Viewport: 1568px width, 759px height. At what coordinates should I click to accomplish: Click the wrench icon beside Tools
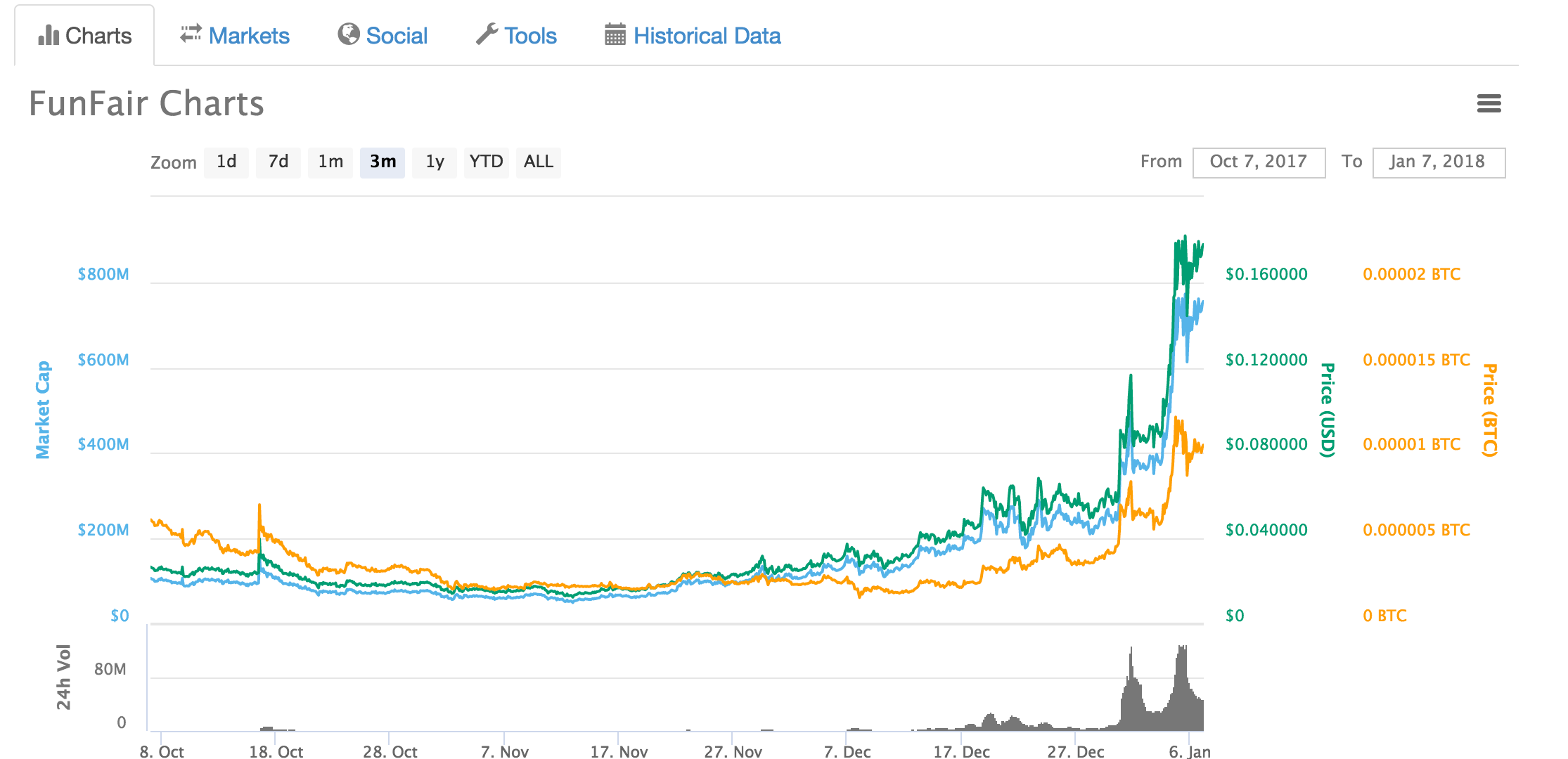point(487,34)
